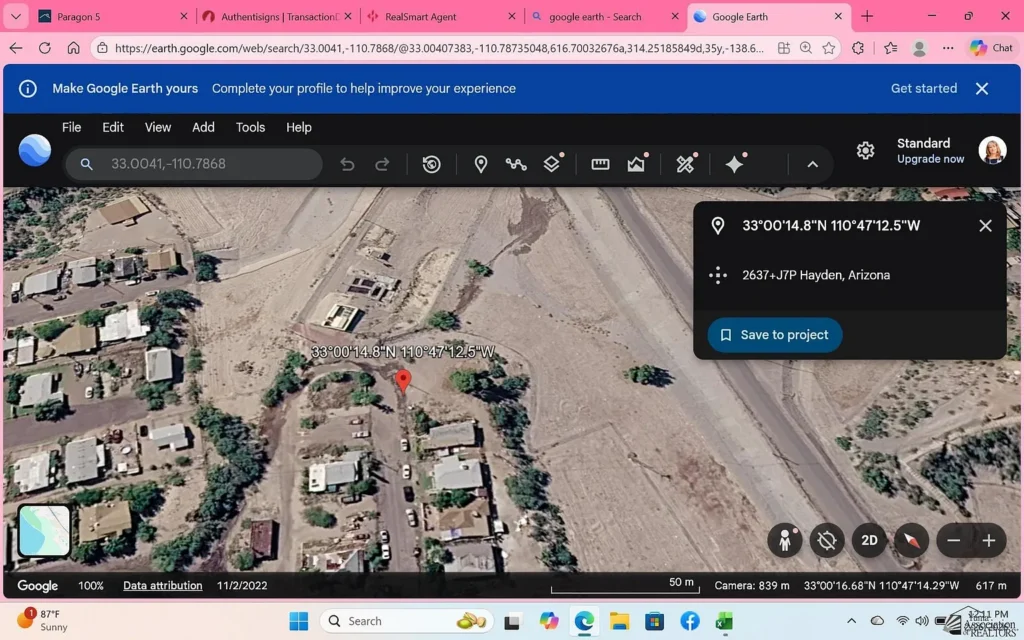Toggle sun lighting on the globe
The height and width of the screenshot is (640, 1024).
coord(827,540)
